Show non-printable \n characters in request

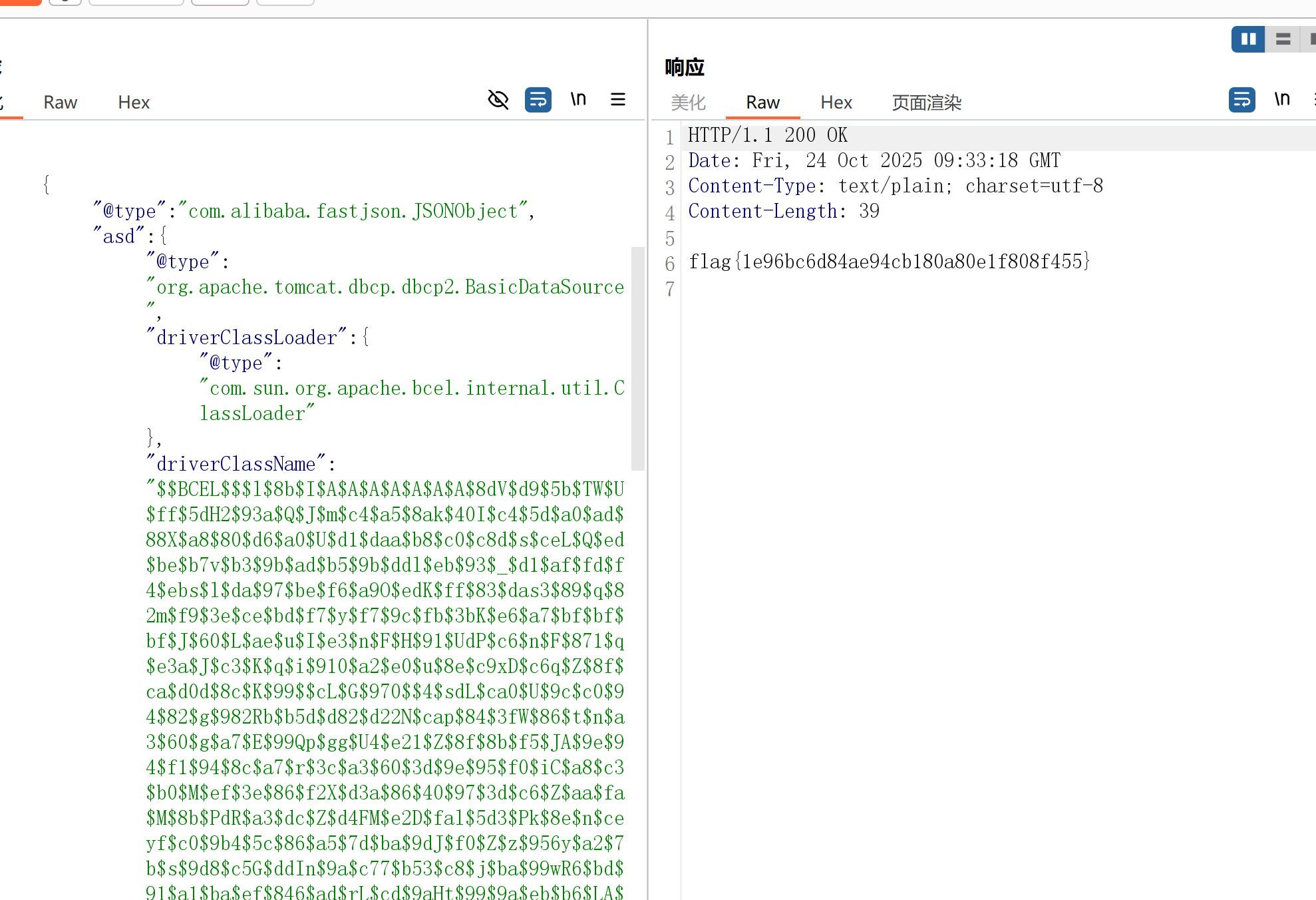pos(577,100)
